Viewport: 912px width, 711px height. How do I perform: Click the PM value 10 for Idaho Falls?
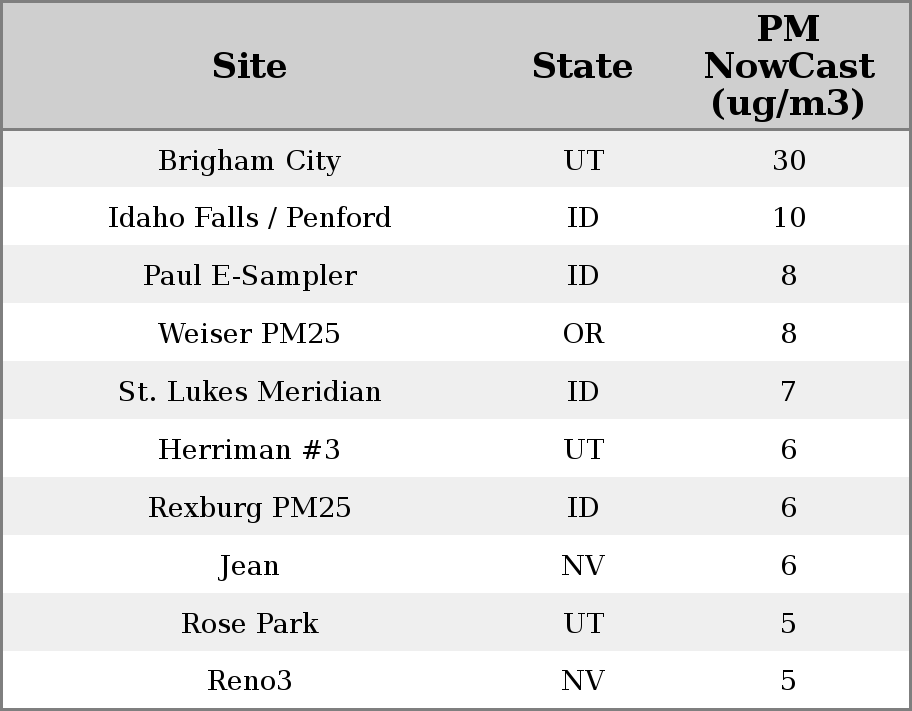788,218
